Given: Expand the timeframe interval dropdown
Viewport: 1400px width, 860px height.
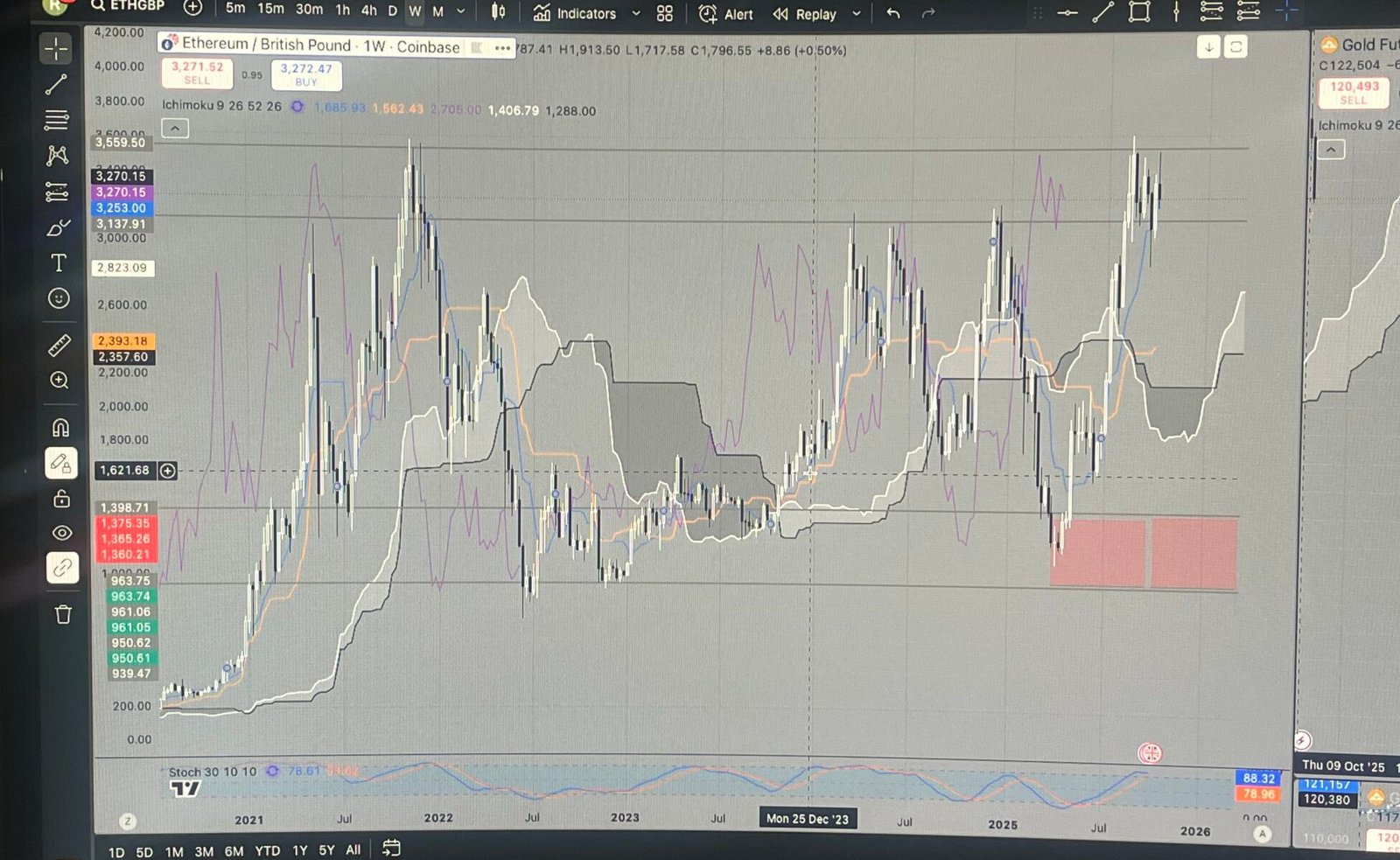Looking at the screenshot, I should 461,12.
